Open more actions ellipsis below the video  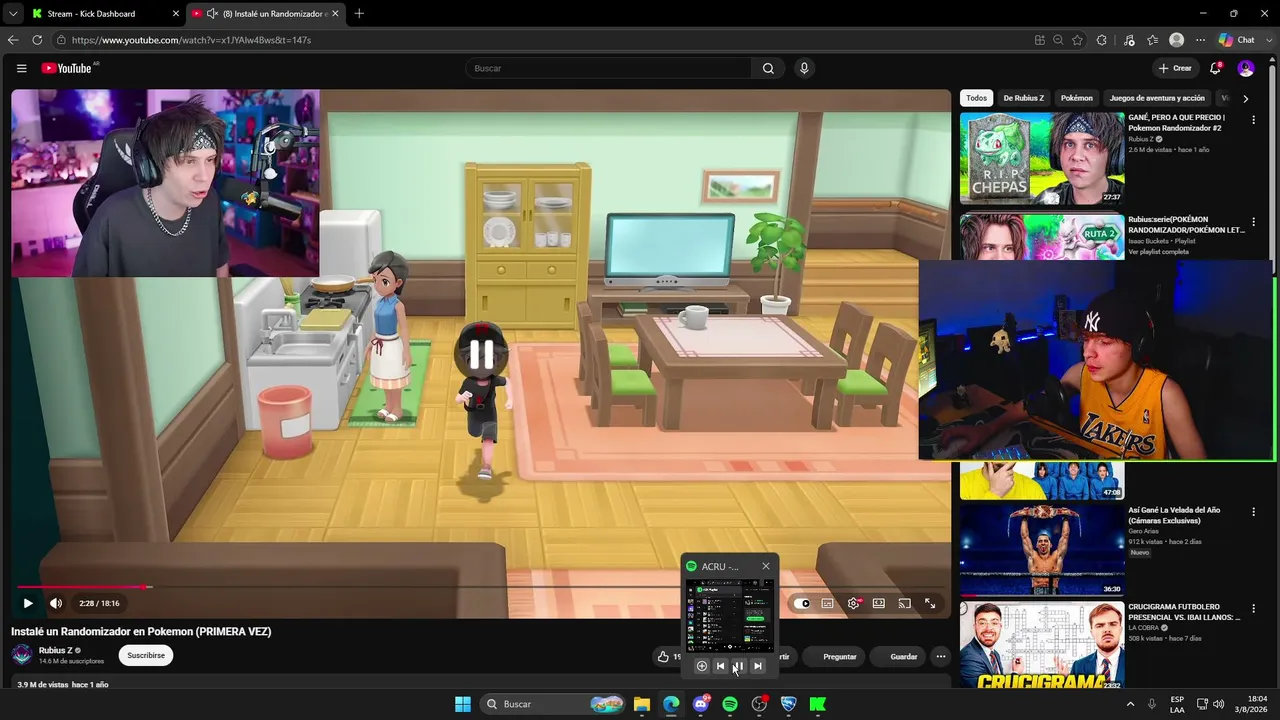click(x=941, y=656)
